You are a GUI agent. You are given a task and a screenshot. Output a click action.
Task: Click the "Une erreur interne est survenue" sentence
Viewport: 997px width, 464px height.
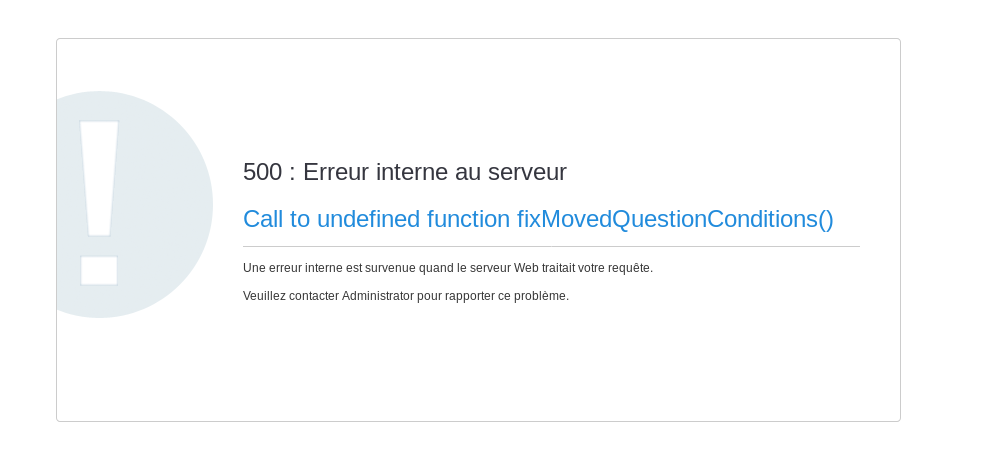tap(447, 268)
